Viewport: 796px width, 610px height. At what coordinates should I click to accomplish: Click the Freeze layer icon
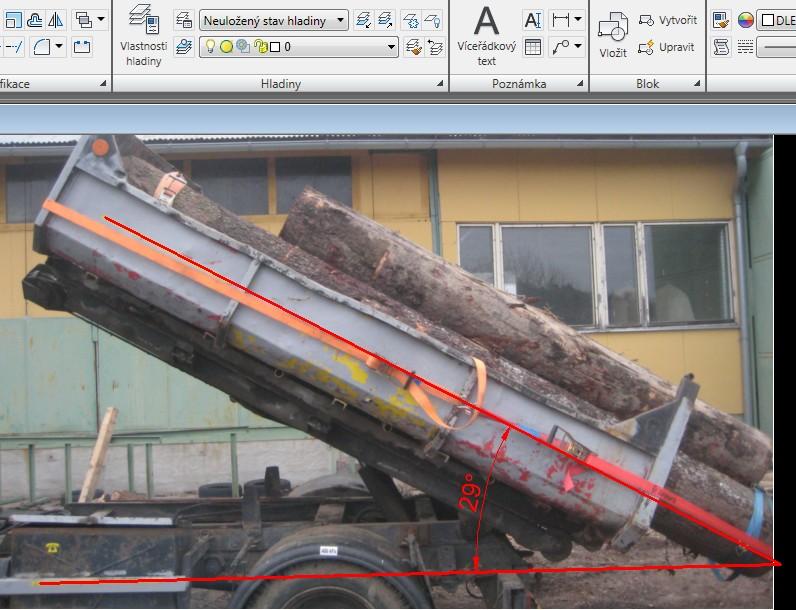pos(410,20)
